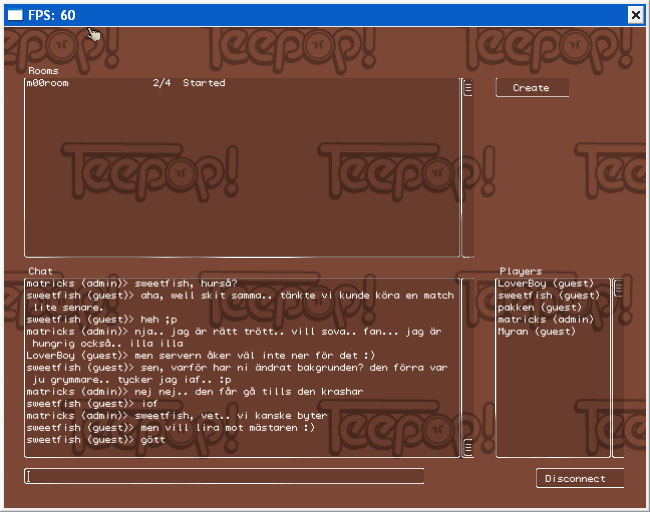Click chat message 'heh ;p'
The image size is (650, 512).
point(159,320)
